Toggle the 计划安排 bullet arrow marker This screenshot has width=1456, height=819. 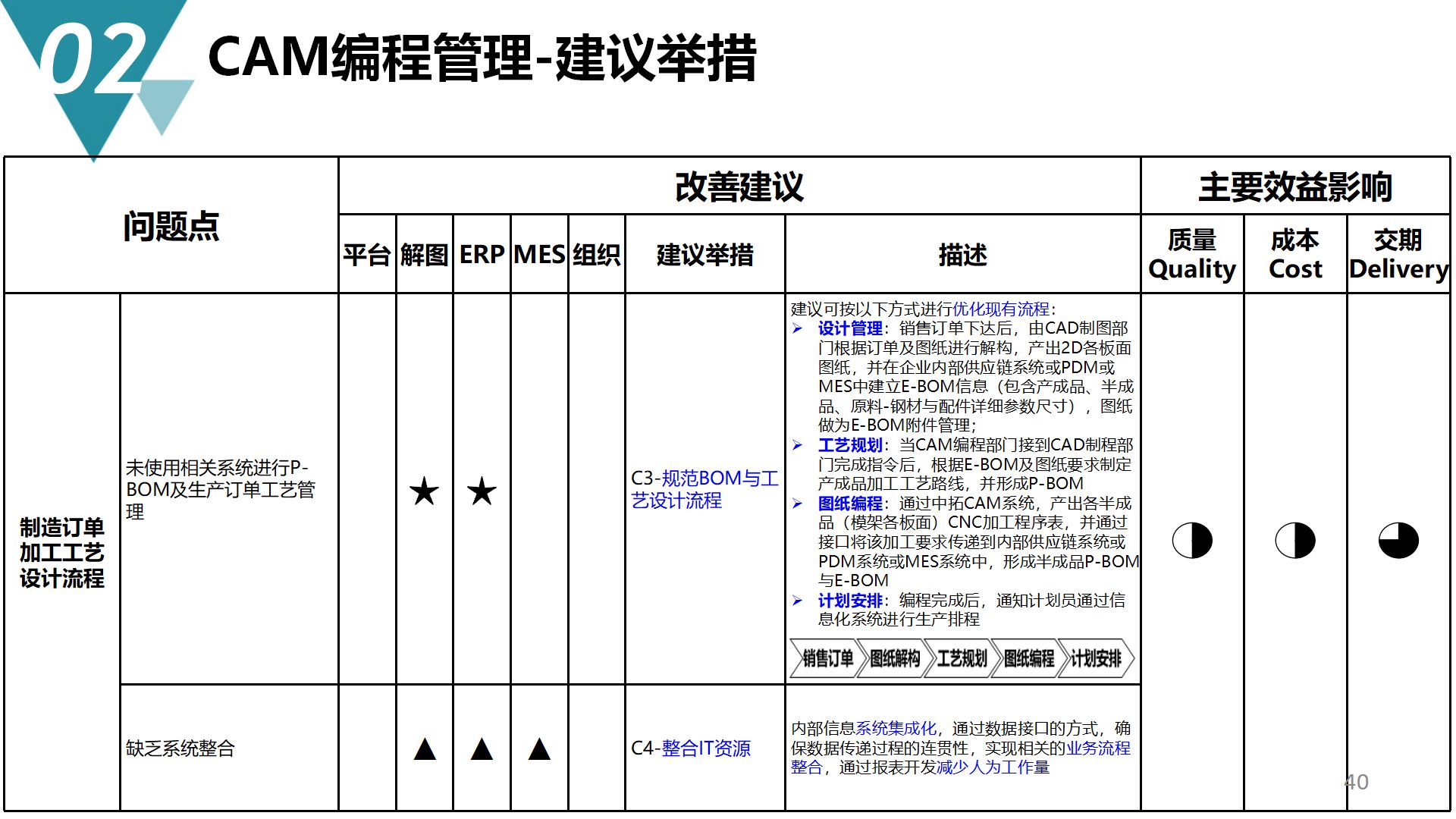(x=798, y=600)
